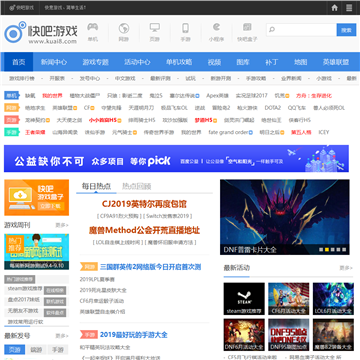The height and width of the screenshot is (360, 360).
Task: Click the Apex英雄 game link
Action: tap(217, 96)
